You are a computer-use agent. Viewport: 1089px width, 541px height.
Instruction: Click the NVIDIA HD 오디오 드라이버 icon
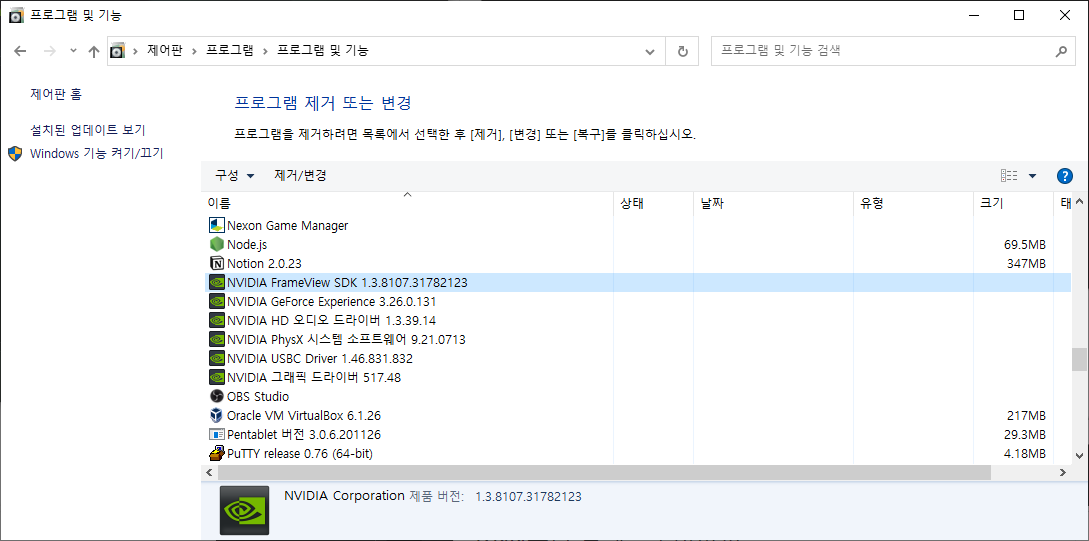pyautogui.click(x=217, y=320)
